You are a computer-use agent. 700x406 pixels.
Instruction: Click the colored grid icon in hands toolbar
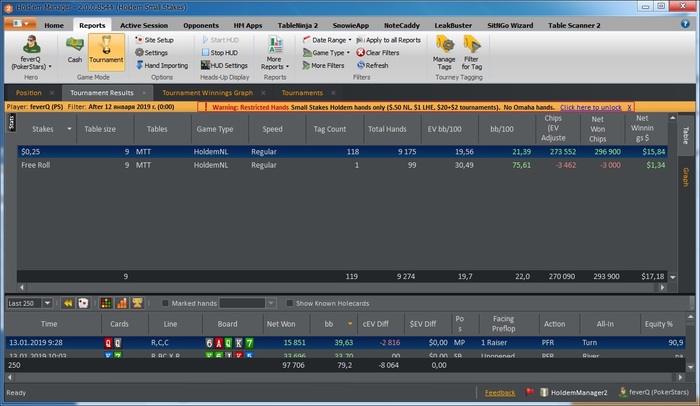pos(106,303)
